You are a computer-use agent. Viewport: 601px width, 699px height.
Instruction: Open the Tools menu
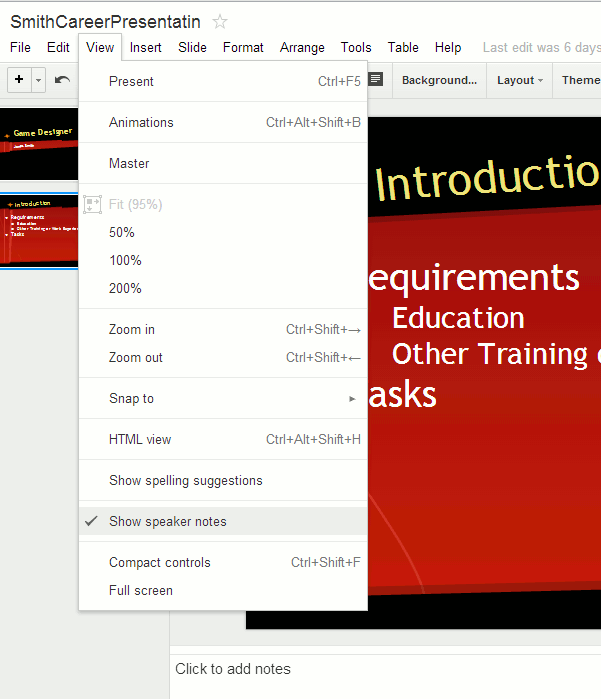[356, 47]
